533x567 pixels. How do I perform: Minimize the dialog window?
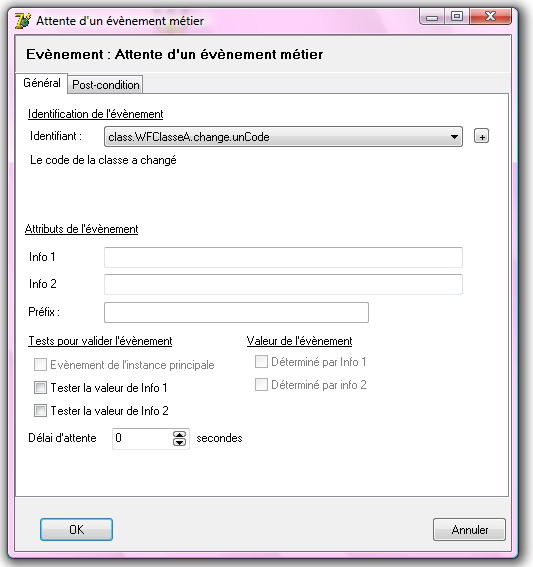point(432,17)
